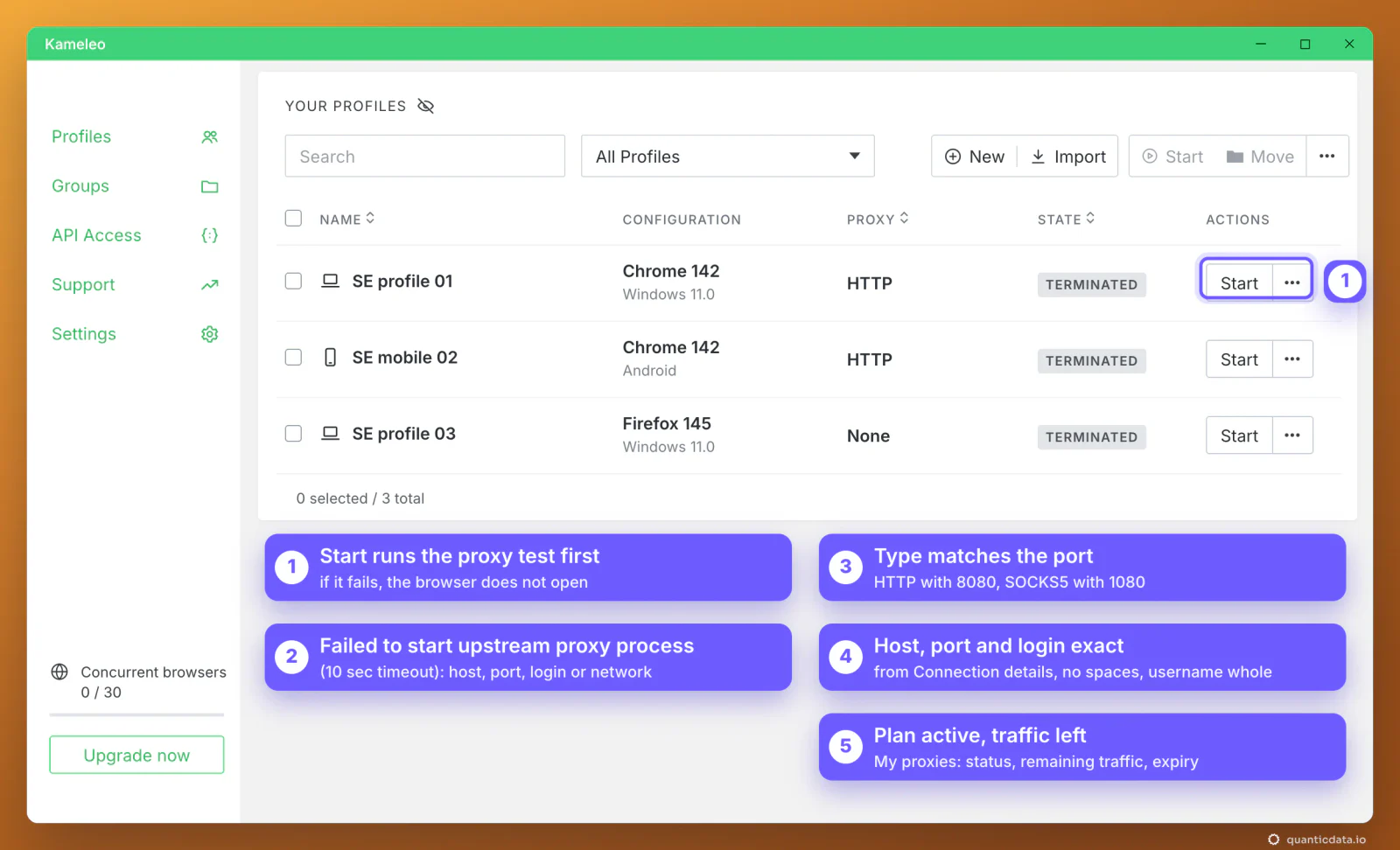
Task: Click the SE profile 01 name
Action: click(x=402, y=281)
